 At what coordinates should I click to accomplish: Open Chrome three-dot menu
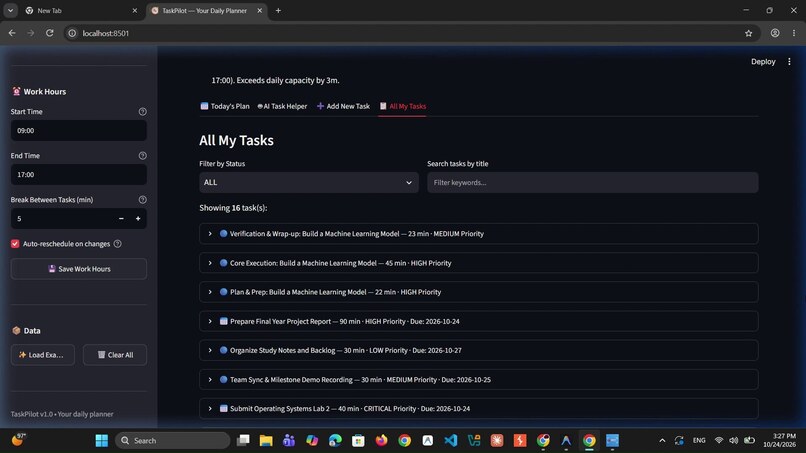pyautogui.click(x=794, y=33)
